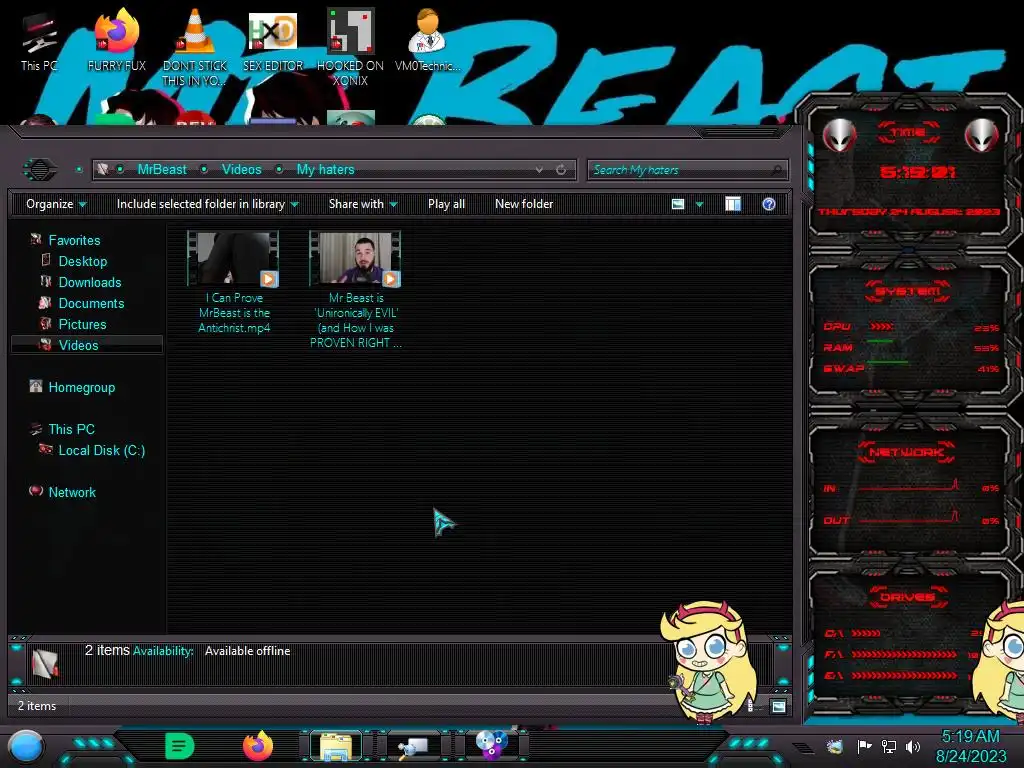Click the 2 items status bar text
The height and width of the screenshot is (768, 1024).
(x=37, y=706)
